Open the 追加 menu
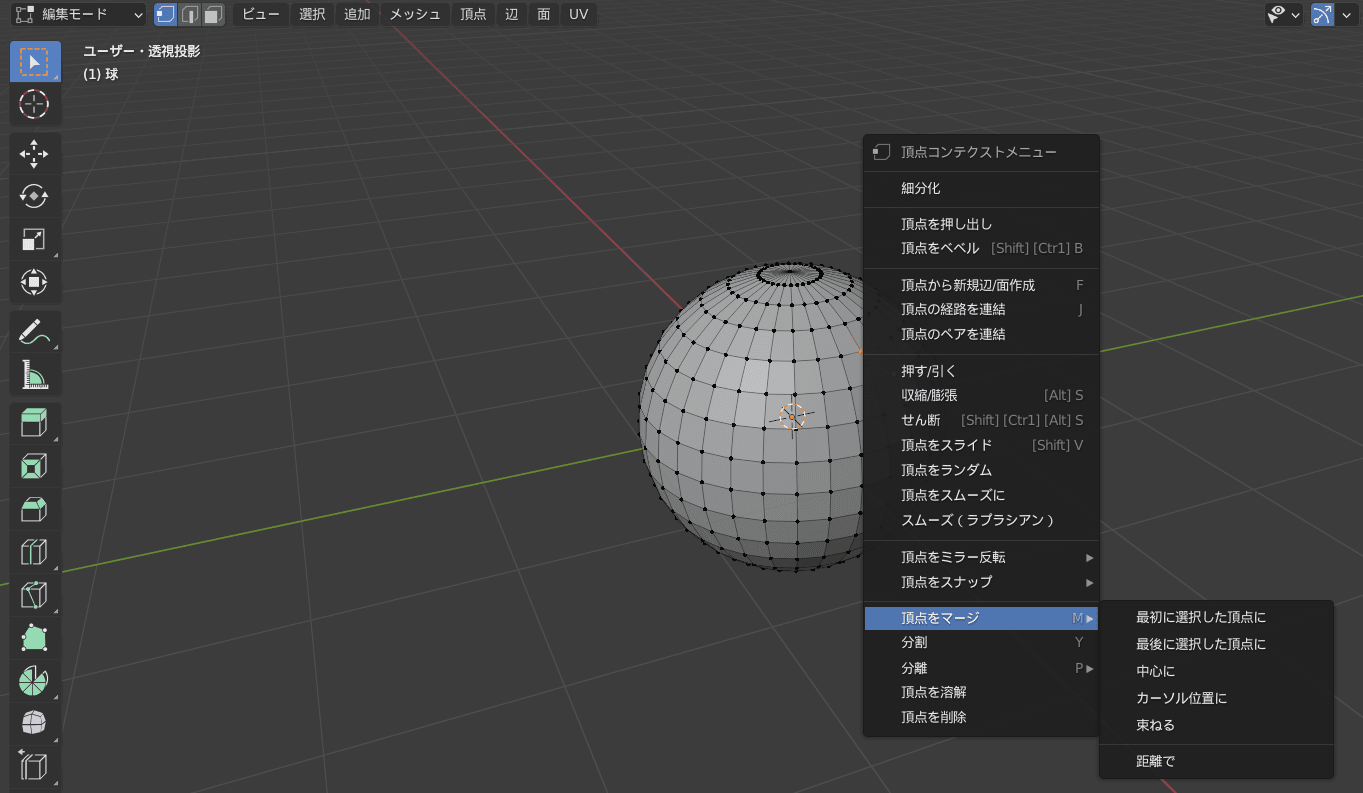 click(357, 14)
